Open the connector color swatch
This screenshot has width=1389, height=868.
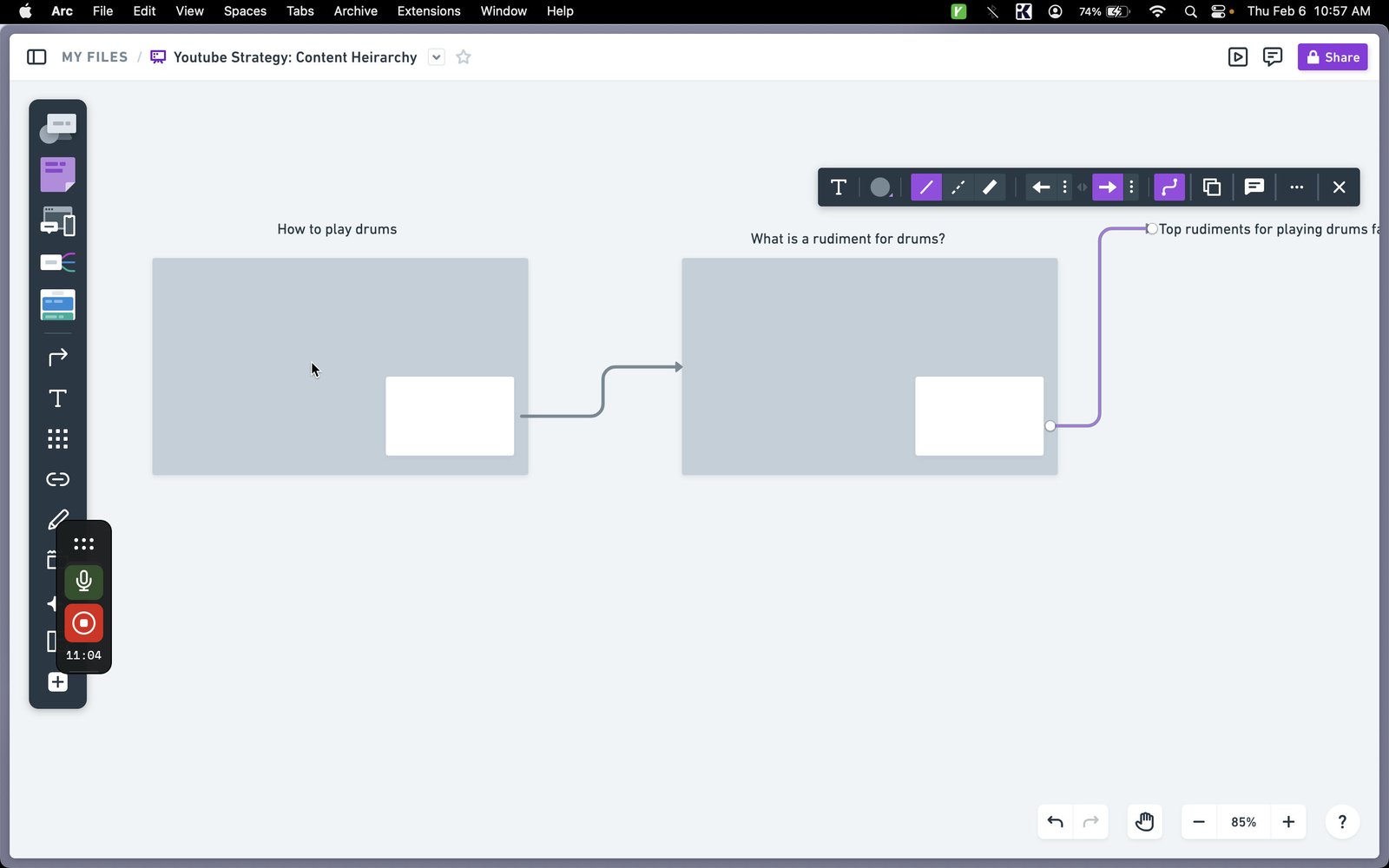pos(880,187)
